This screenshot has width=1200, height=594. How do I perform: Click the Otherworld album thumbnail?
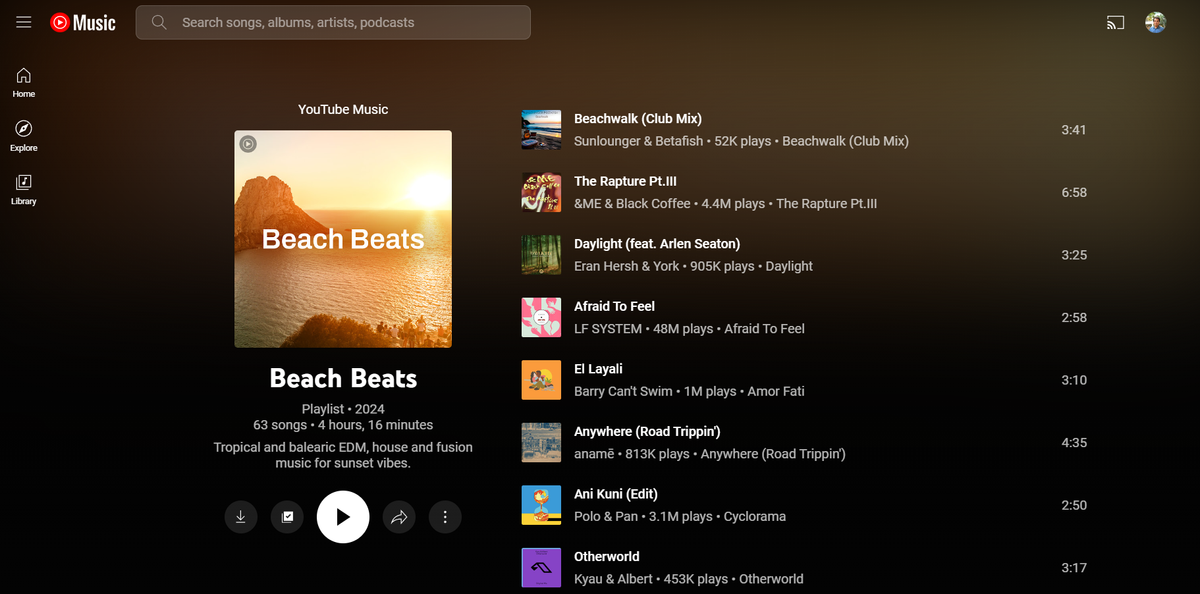click(x=541, y=567)
